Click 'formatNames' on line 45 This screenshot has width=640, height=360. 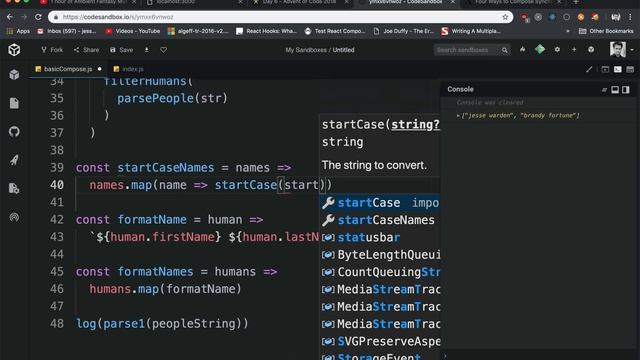(x=155, y=272)
